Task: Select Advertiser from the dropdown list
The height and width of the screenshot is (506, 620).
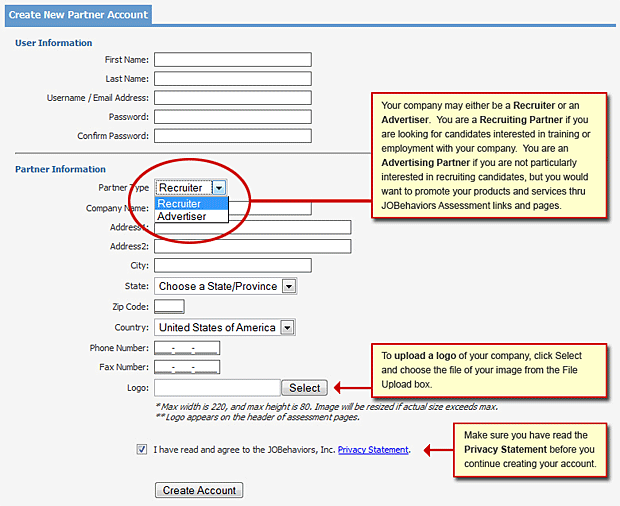Action: point(191,216)
